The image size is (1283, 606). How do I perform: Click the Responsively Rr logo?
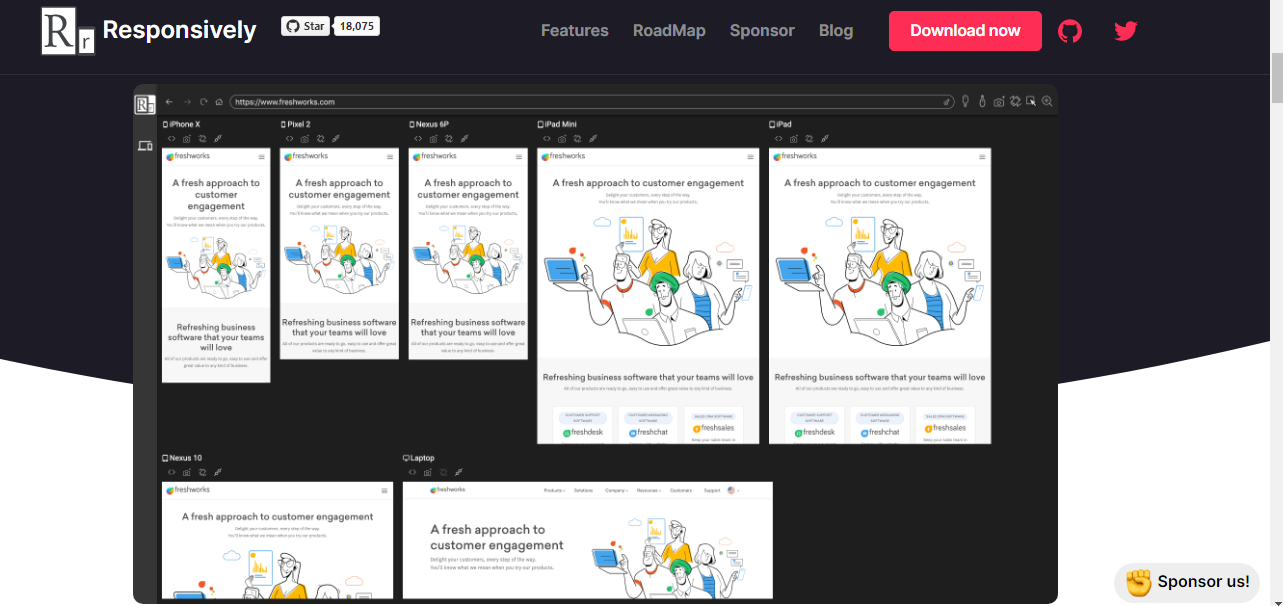[x=68, y=31]
